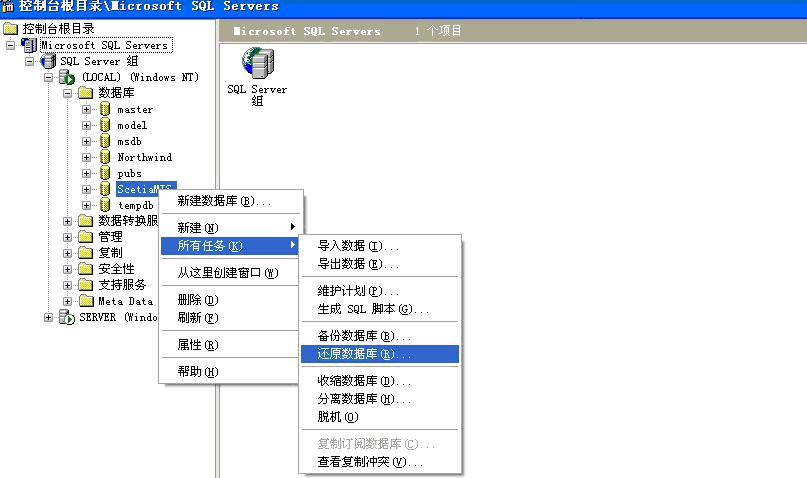Viewport: 807px width, 478px height.
Task: Click the SQL Server 组 icon in right pane
Action: coord(257,65)
